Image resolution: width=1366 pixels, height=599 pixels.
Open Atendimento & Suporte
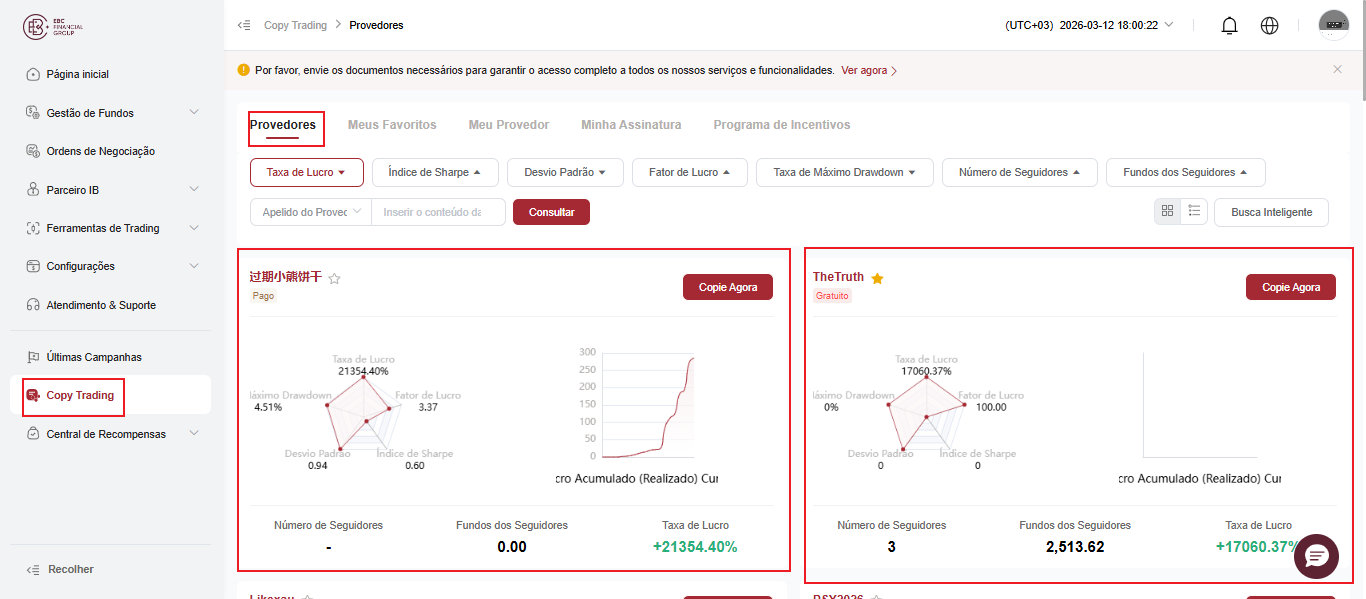pos(101,305)
